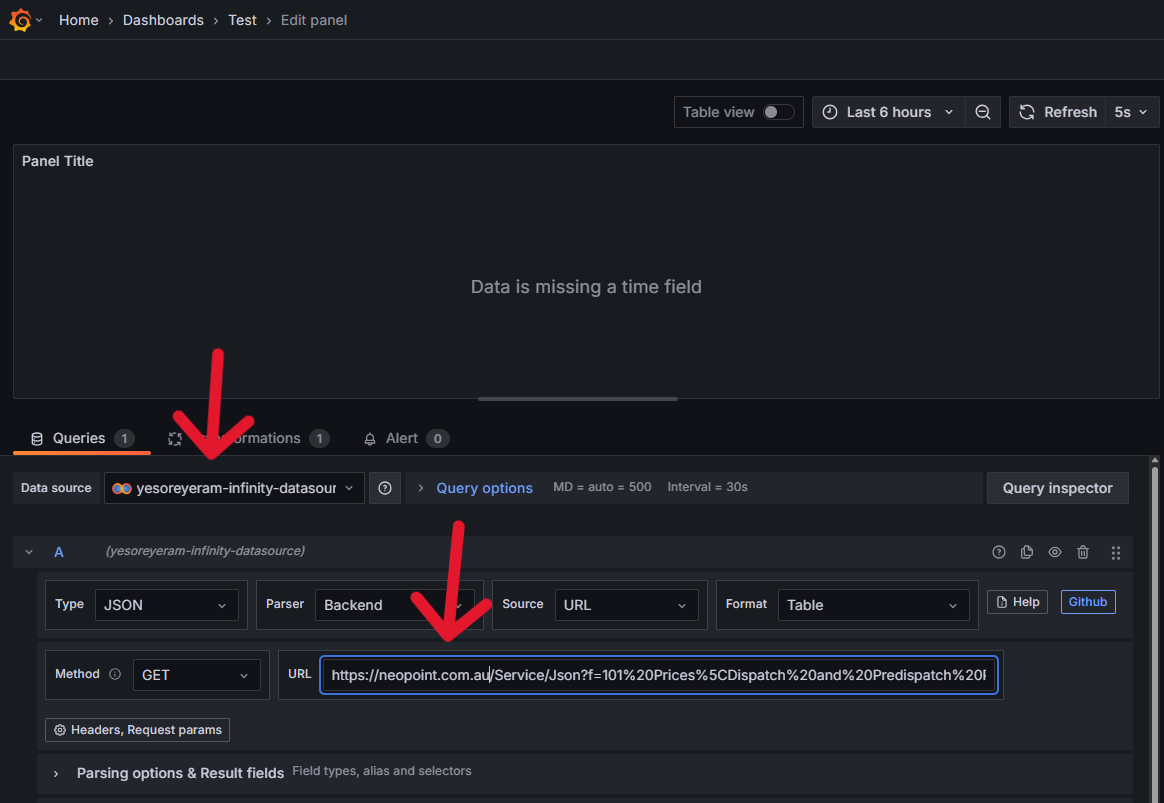Click the data source help icon
The height and width of the screenshot is (803, 1164).
[x=385, y=488]
